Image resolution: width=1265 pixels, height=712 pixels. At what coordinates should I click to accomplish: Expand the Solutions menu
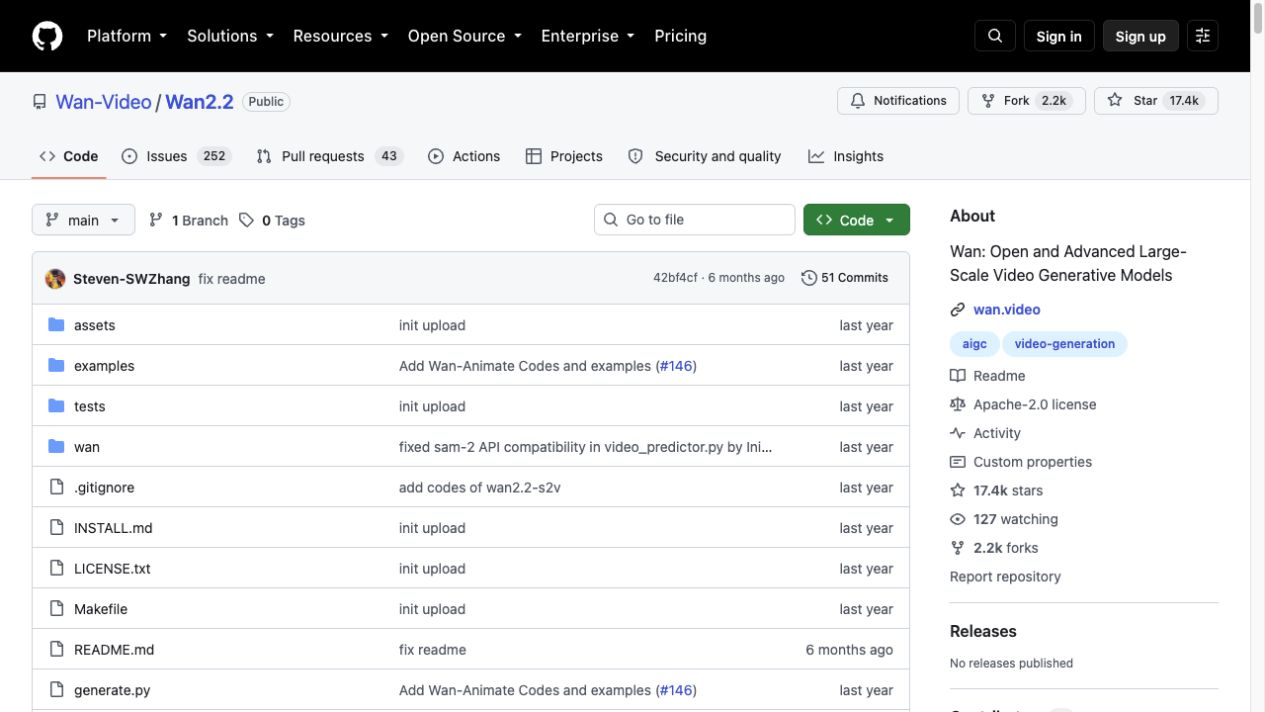pos(230,36)
